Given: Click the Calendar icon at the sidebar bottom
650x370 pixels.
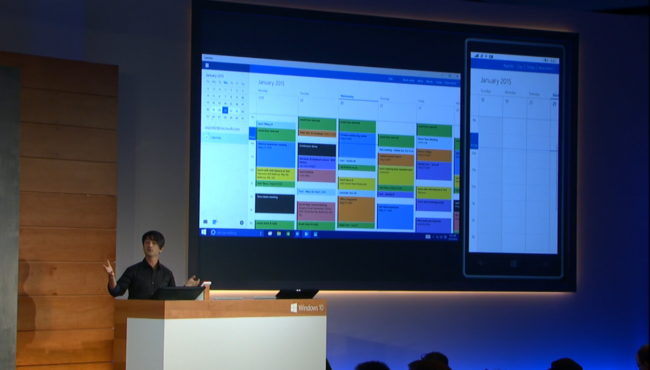Looking at the screenshot, I should click(x=215, y=222).
